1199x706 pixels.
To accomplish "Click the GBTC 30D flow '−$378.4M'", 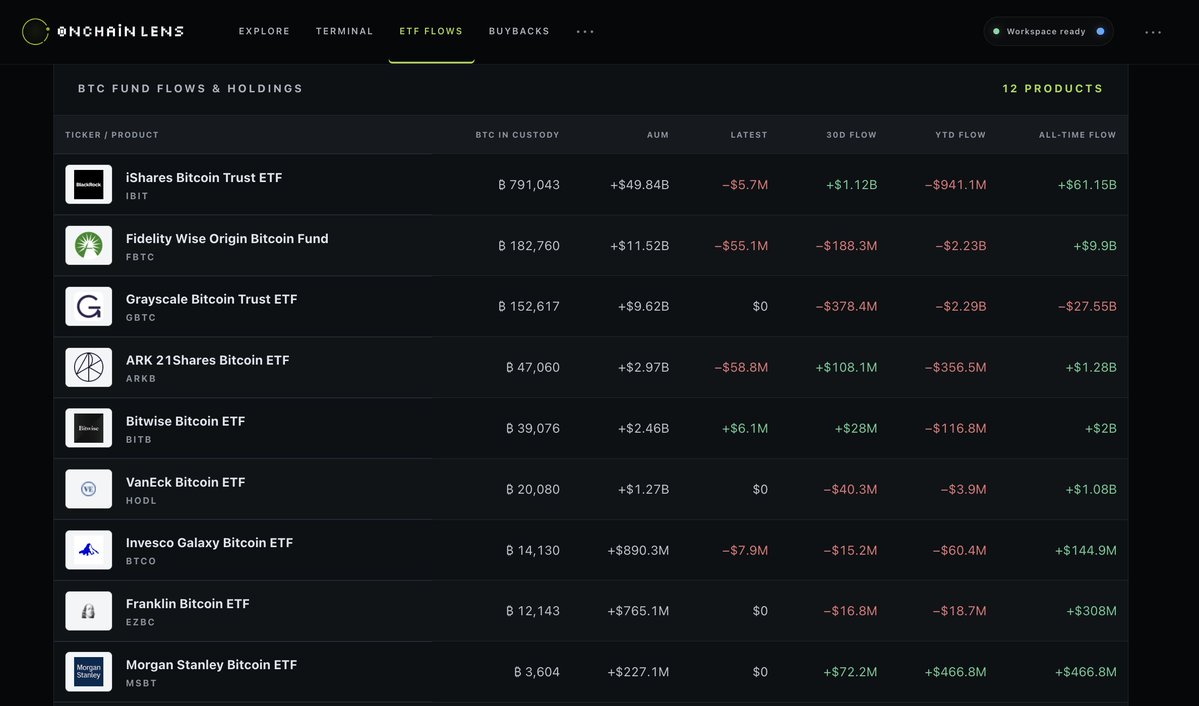I will coord(846,306).
